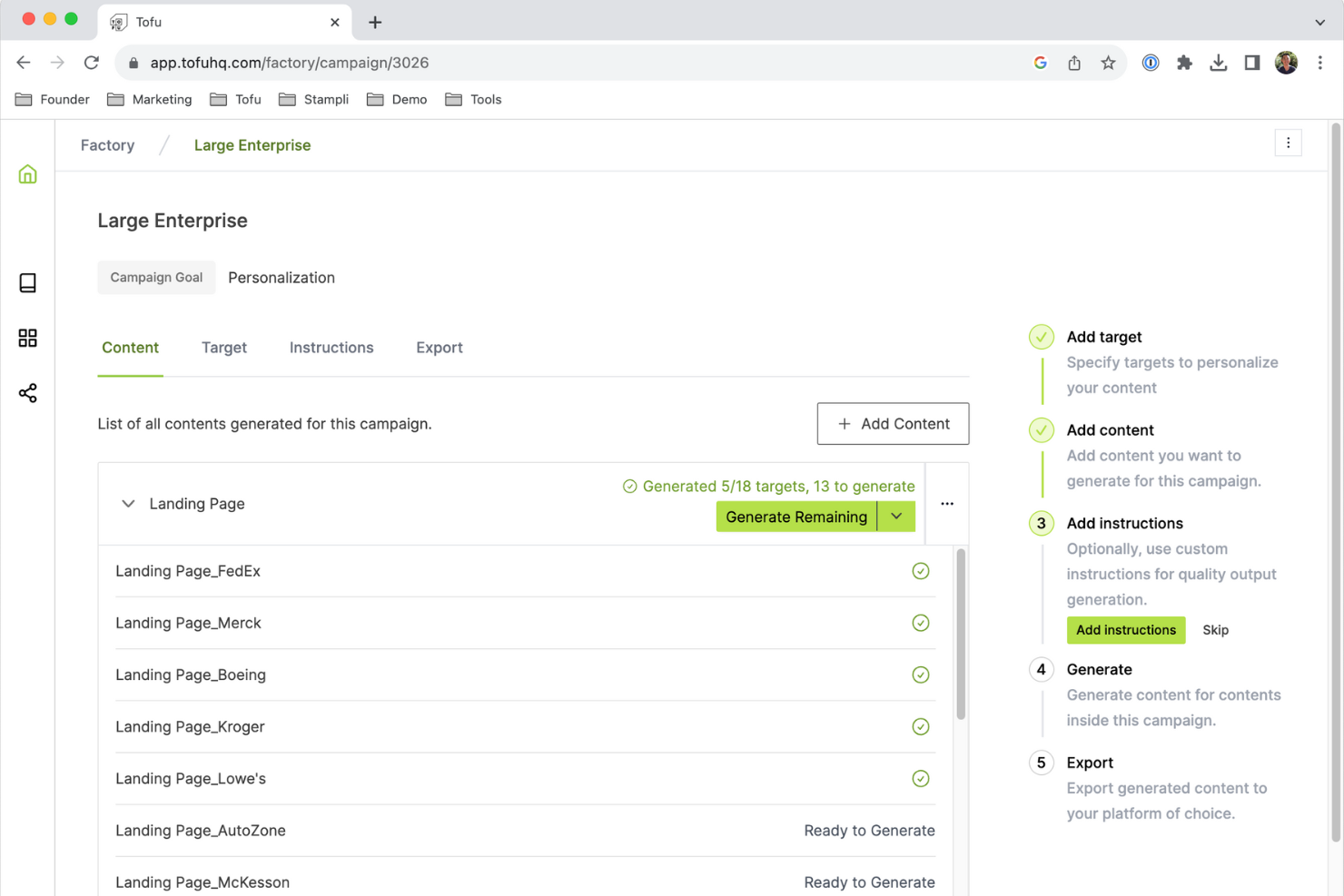Open Landing Page_McKesson row
This screenshot has height=896, width=1344.
click(x=525, y=882)
